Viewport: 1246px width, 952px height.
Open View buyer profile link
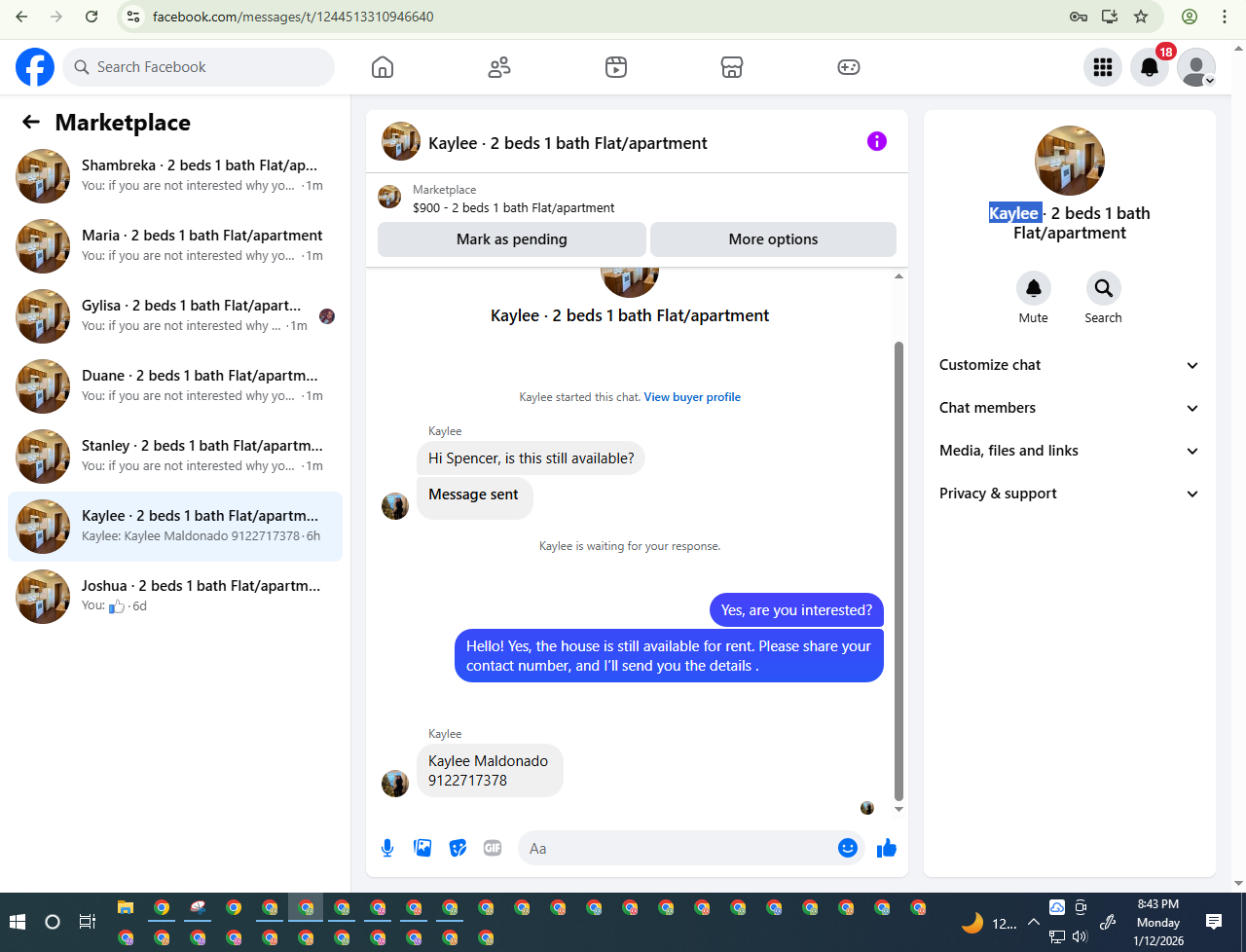coord(692,397)
